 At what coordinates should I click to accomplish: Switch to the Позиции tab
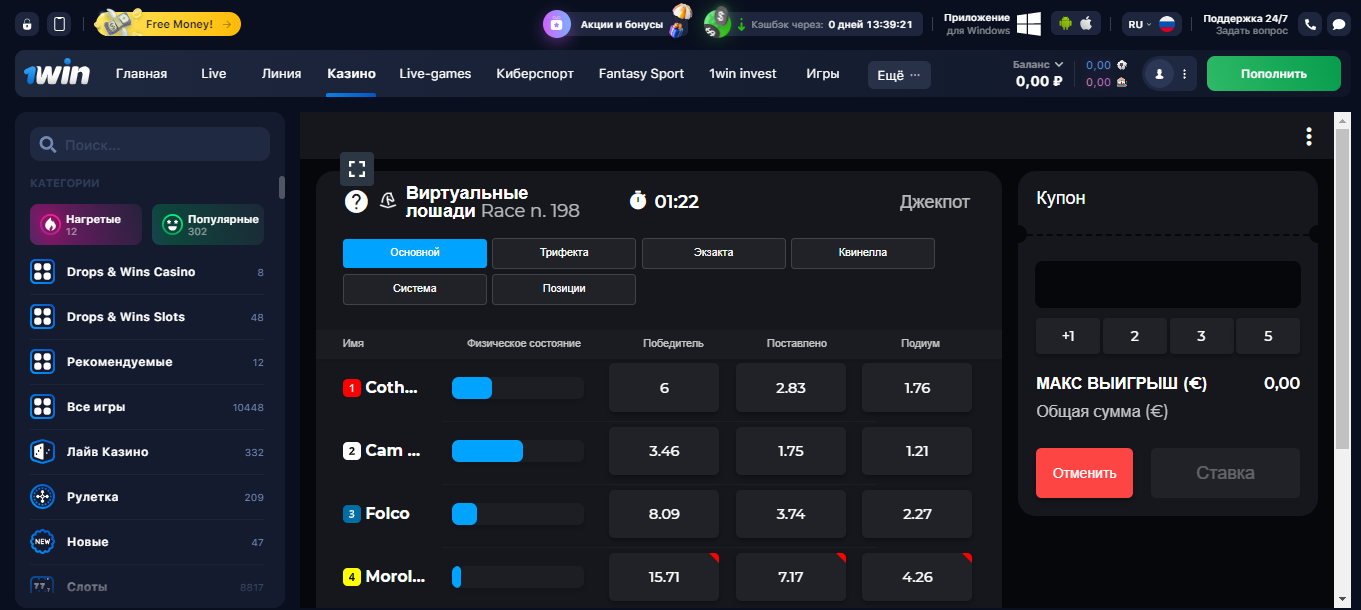(x=564, y=289)
